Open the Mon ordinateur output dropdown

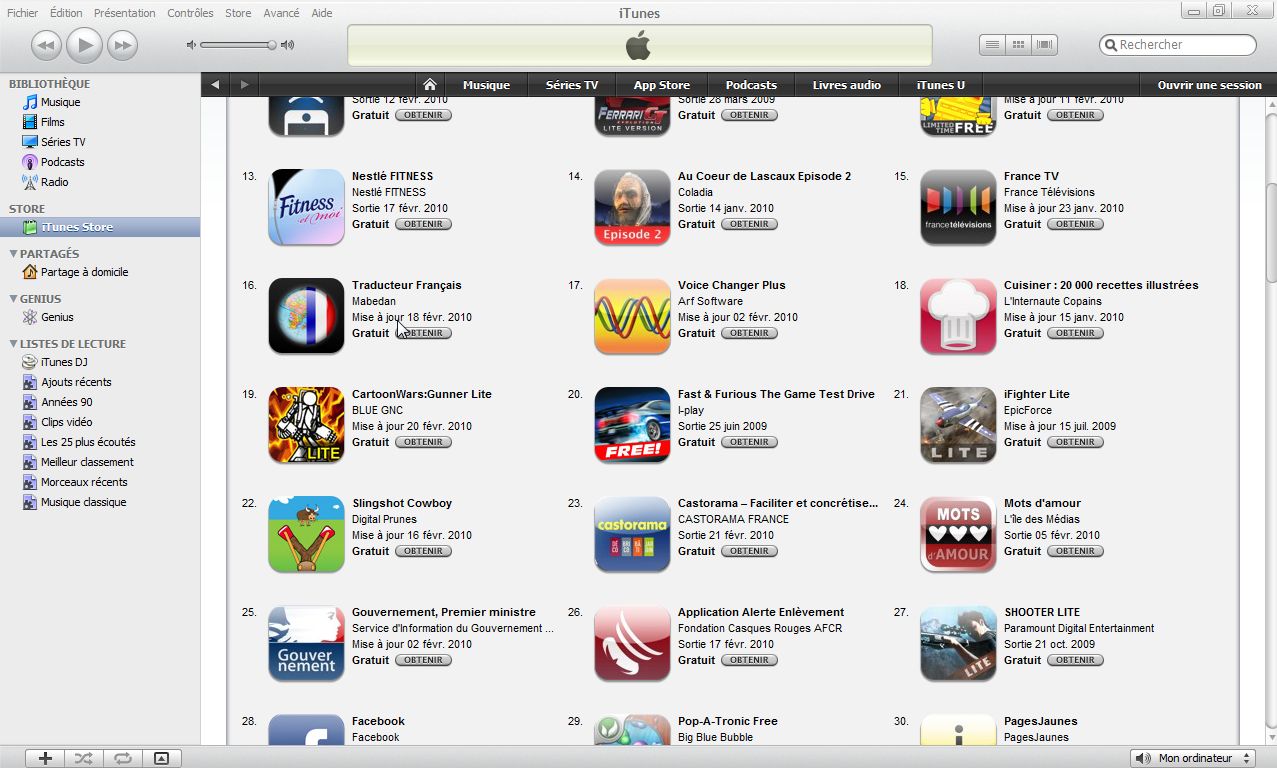(x=1193, y=758)
